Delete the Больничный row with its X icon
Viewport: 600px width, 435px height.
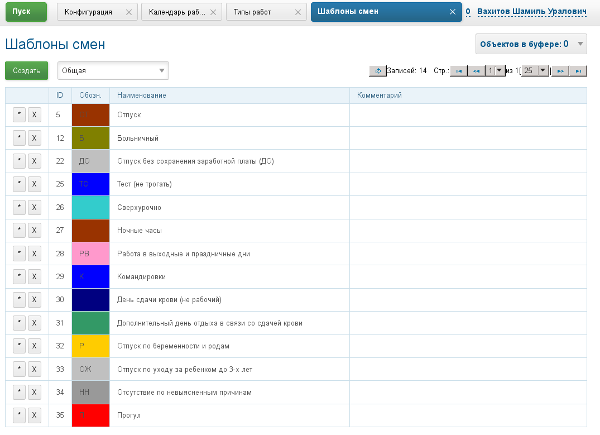[x=33, y=138]
